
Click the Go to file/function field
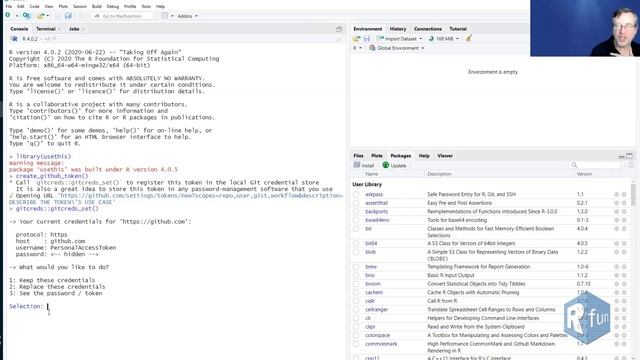click(x=122, y=16)
